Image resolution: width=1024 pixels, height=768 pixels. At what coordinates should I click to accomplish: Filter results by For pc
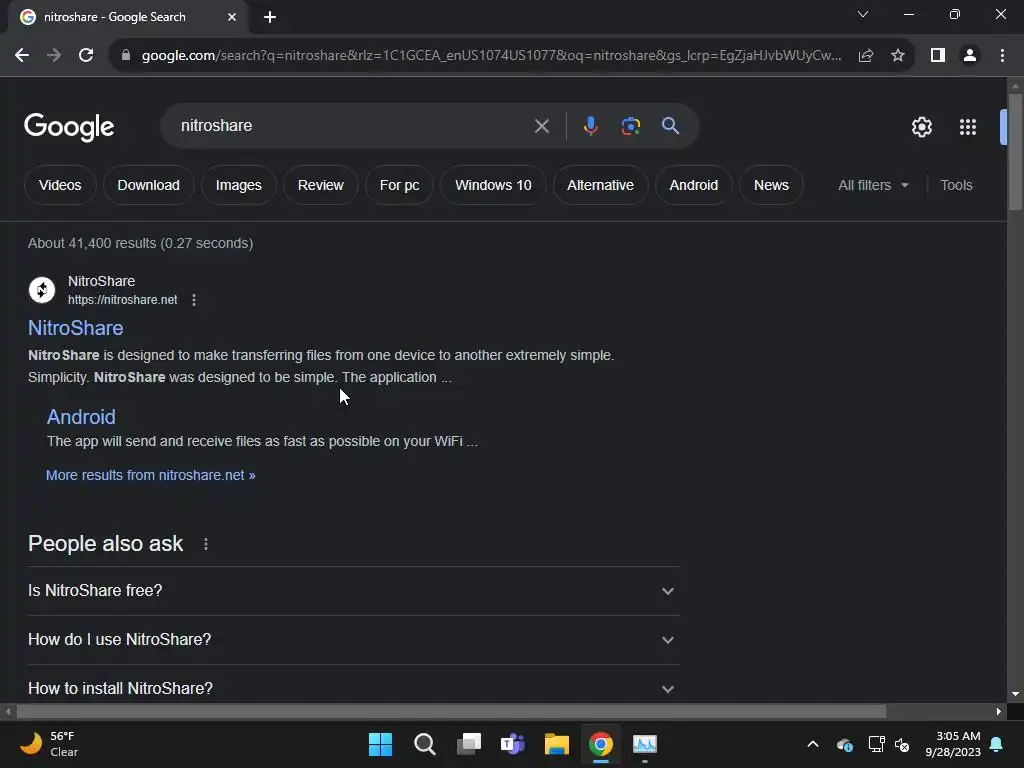399,185
